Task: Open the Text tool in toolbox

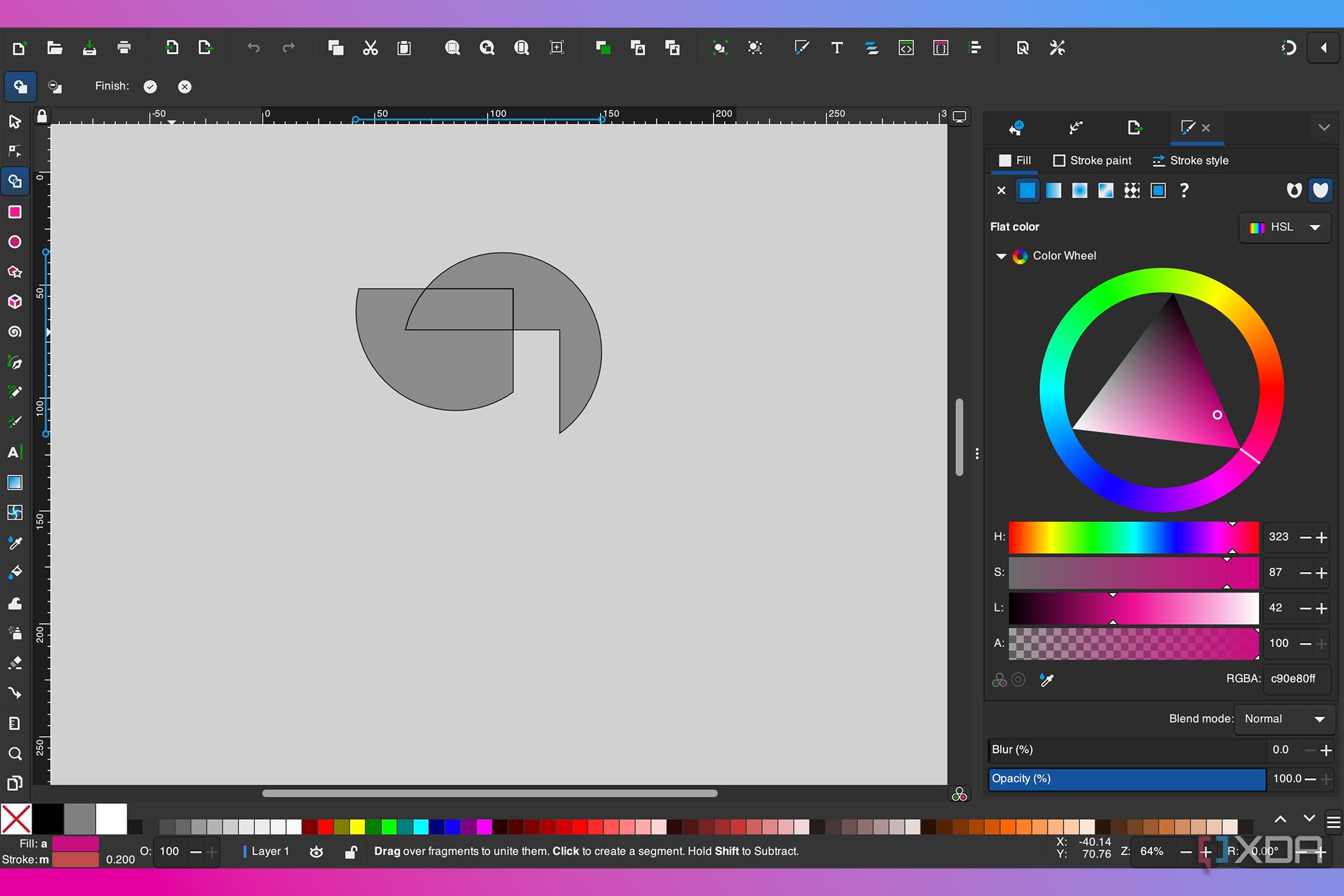Action: tap(15, 452)
